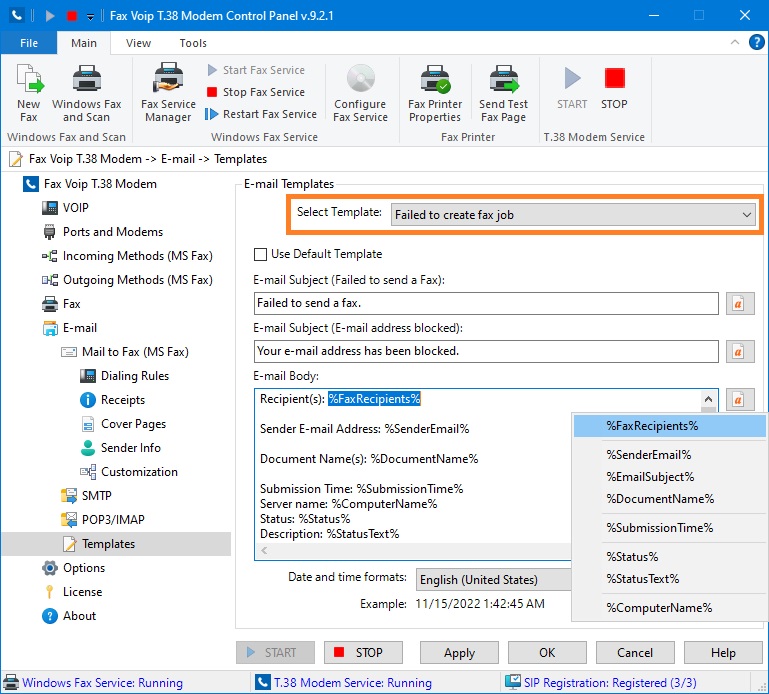Choose %FaxRecipients% from the popup menu

pyautogui.click(x=669, y=426)
